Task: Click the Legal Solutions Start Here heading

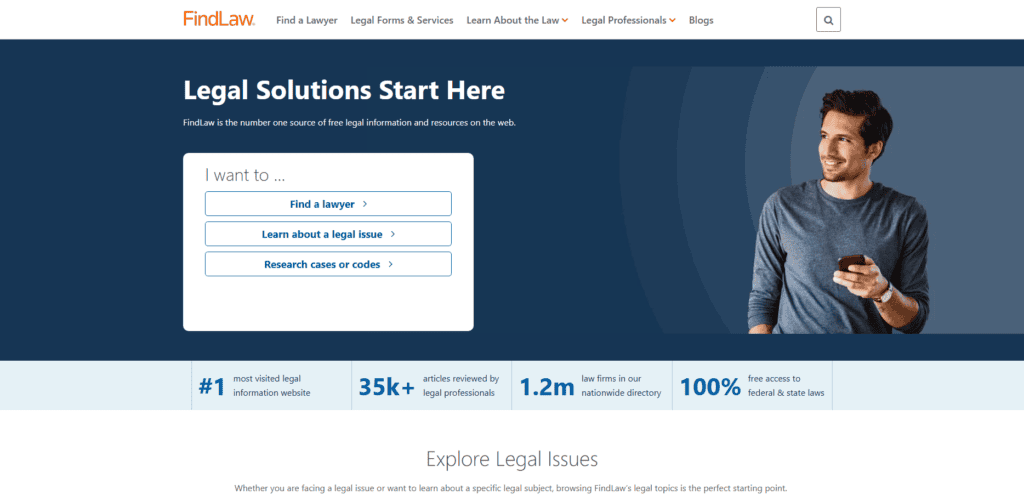Action: pyautogui.click(x=344, y=90)
